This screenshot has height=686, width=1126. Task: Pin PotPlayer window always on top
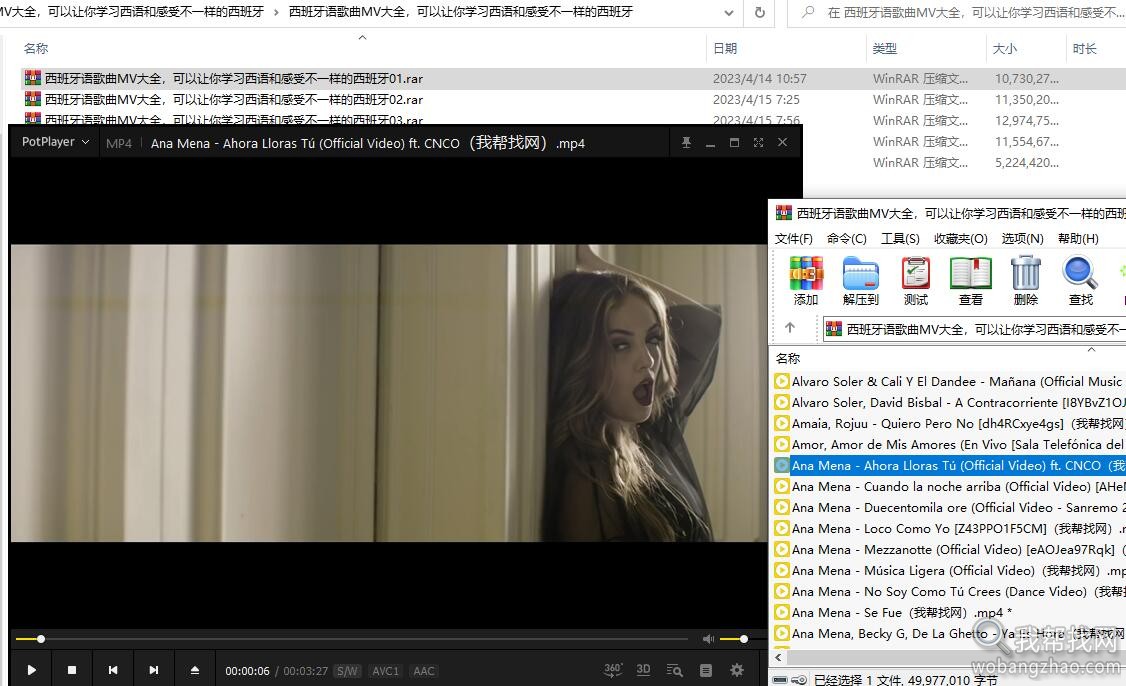pos(687,143)
